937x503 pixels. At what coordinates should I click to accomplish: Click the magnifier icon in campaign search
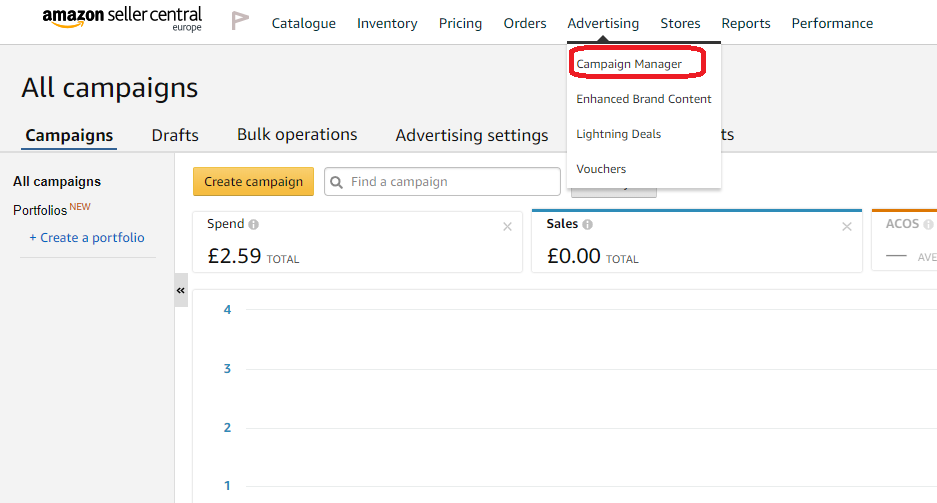[x=336, y=182]
